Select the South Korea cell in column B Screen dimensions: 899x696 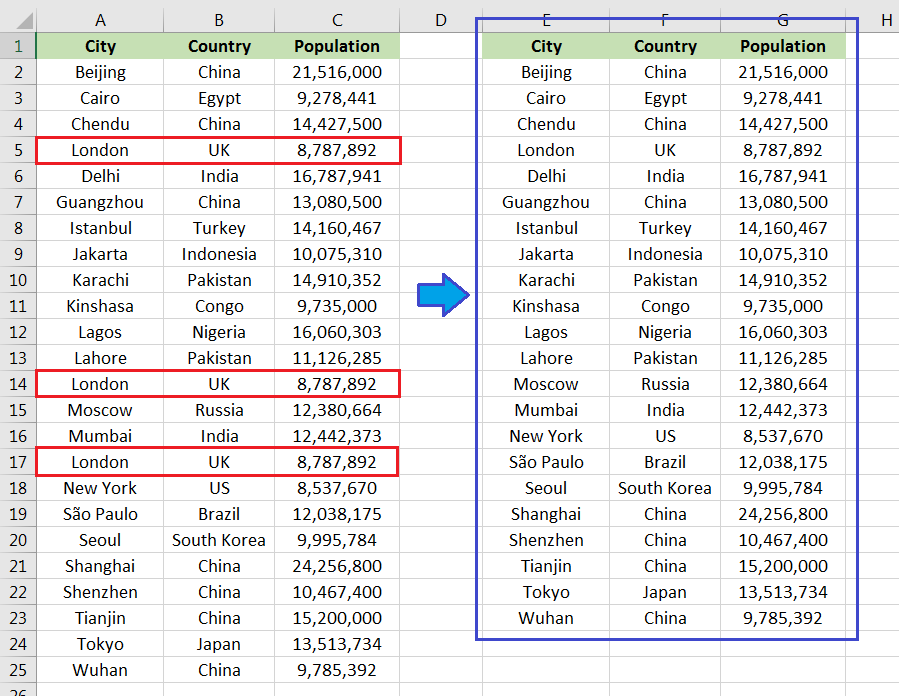point(219,540)
